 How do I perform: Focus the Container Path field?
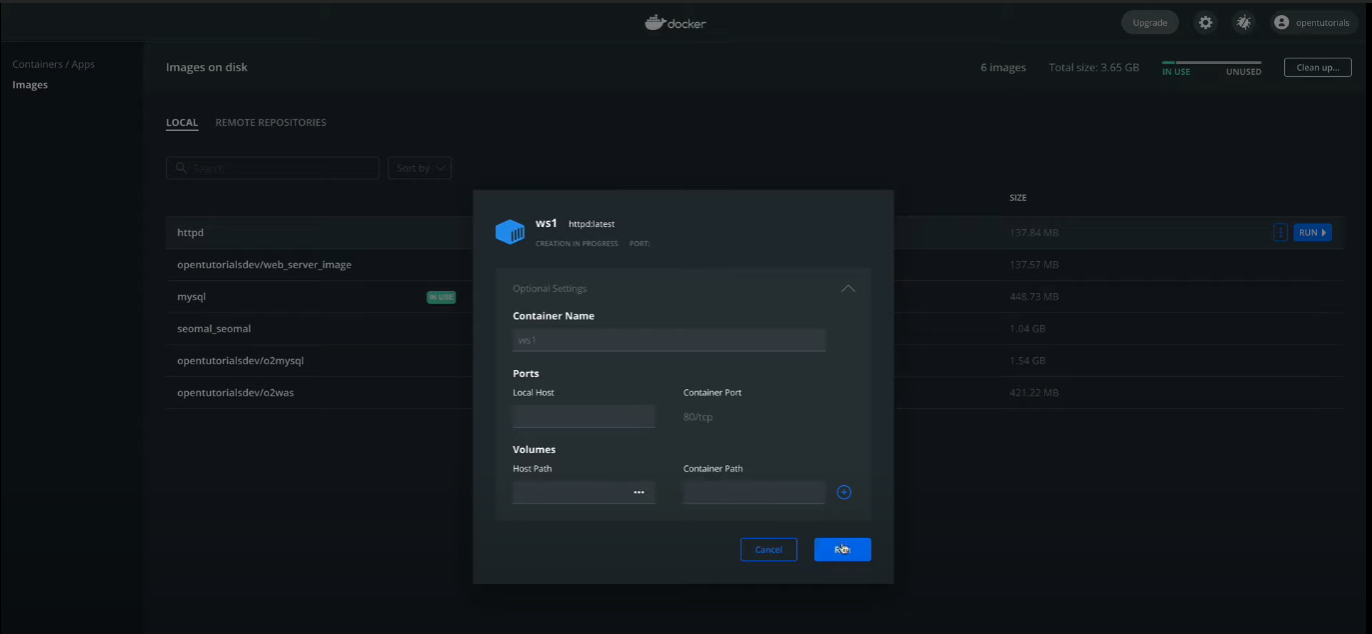754,492
